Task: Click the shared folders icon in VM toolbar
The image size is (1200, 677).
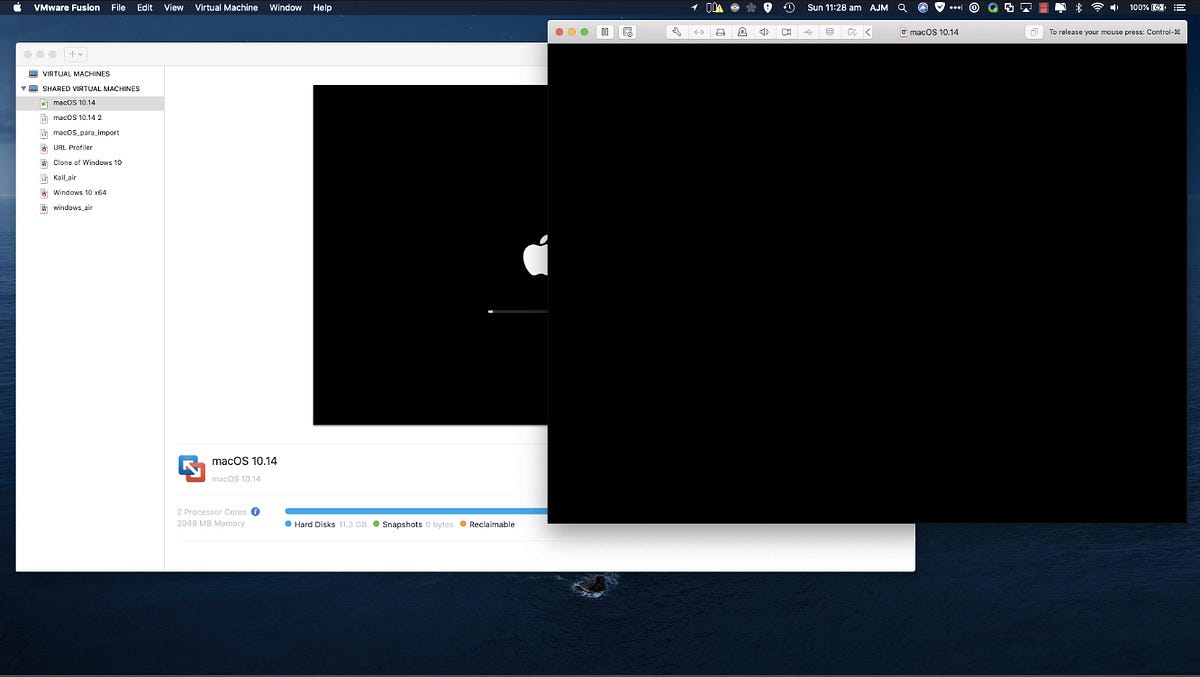Action: click(851, 32)
